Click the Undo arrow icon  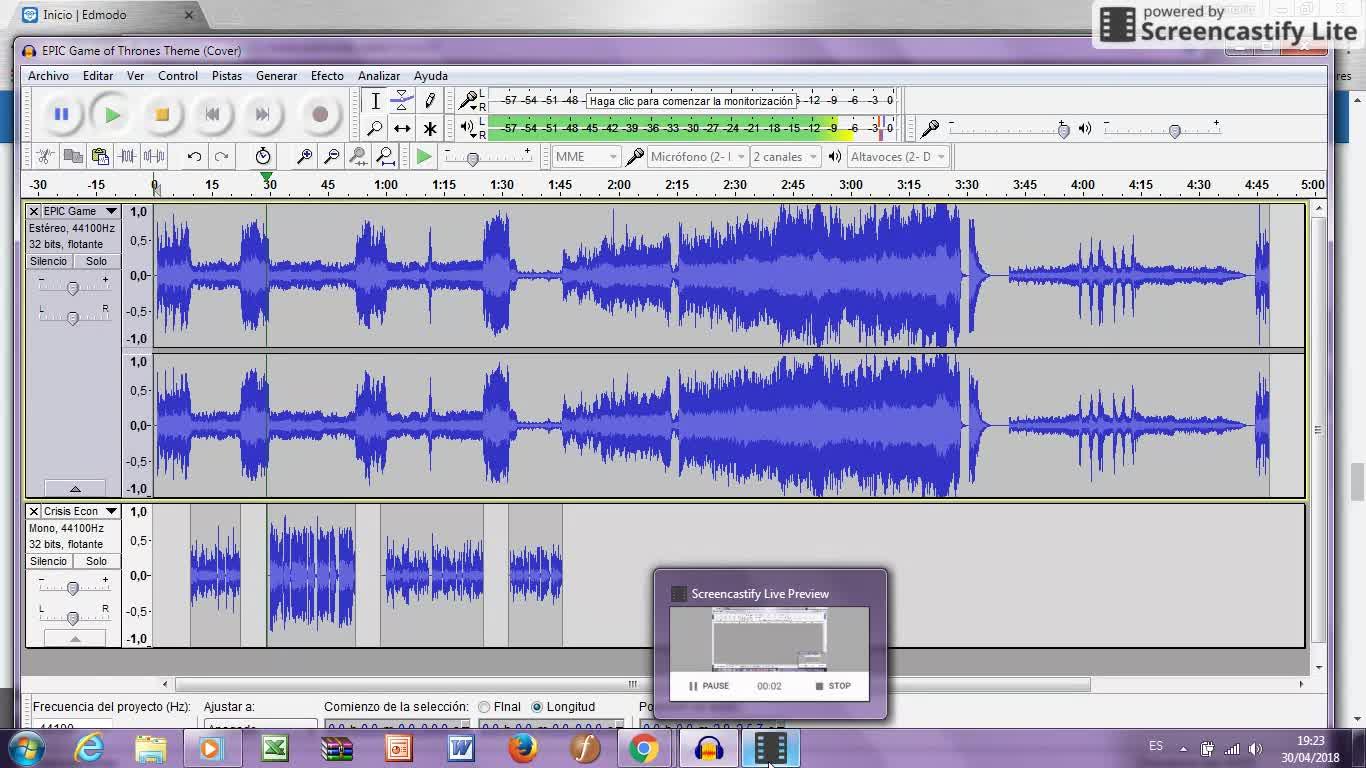(x=194, y=156)
